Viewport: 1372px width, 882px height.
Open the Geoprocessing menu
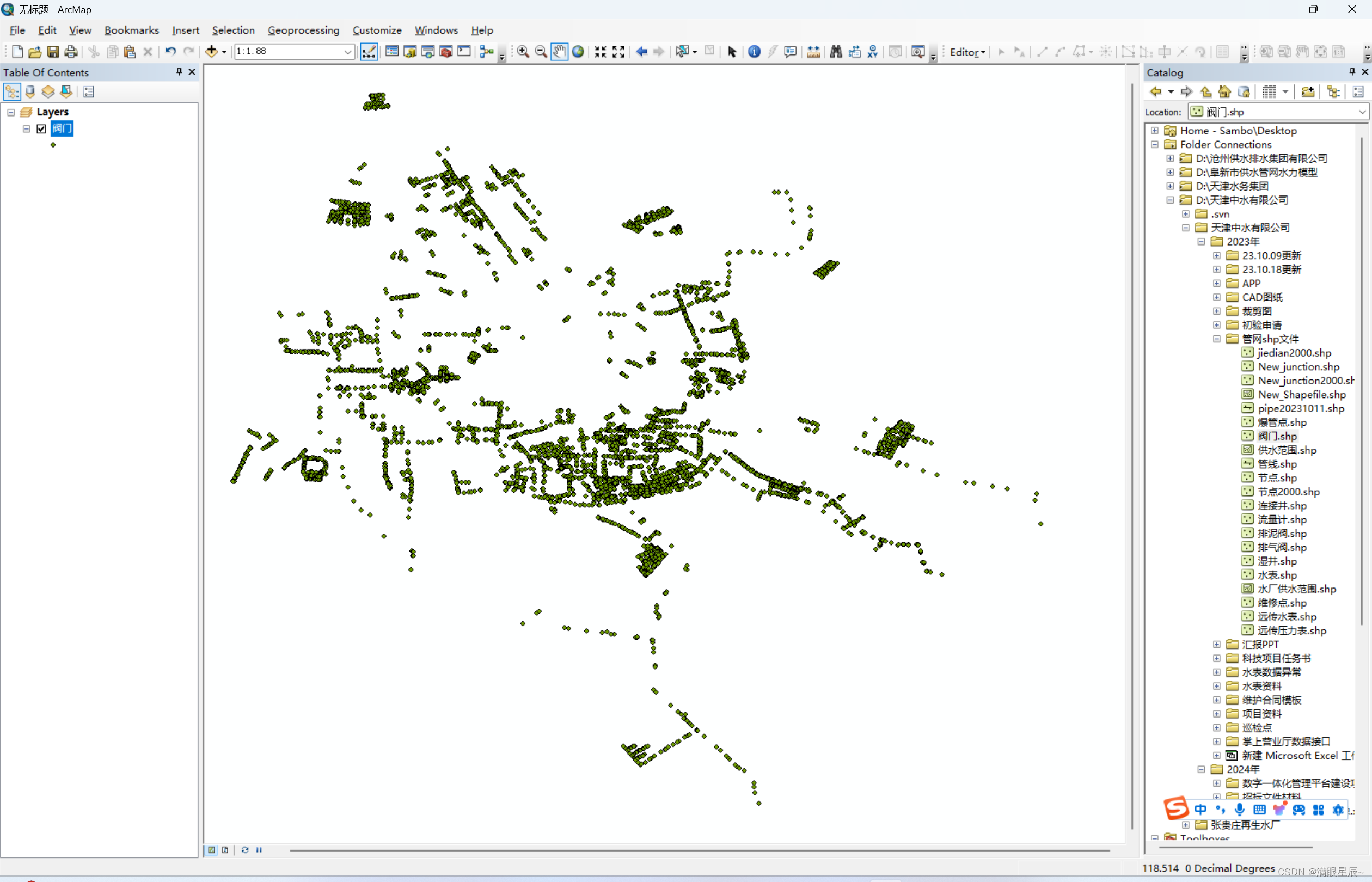pyautogui.click(x=303, y=30)
